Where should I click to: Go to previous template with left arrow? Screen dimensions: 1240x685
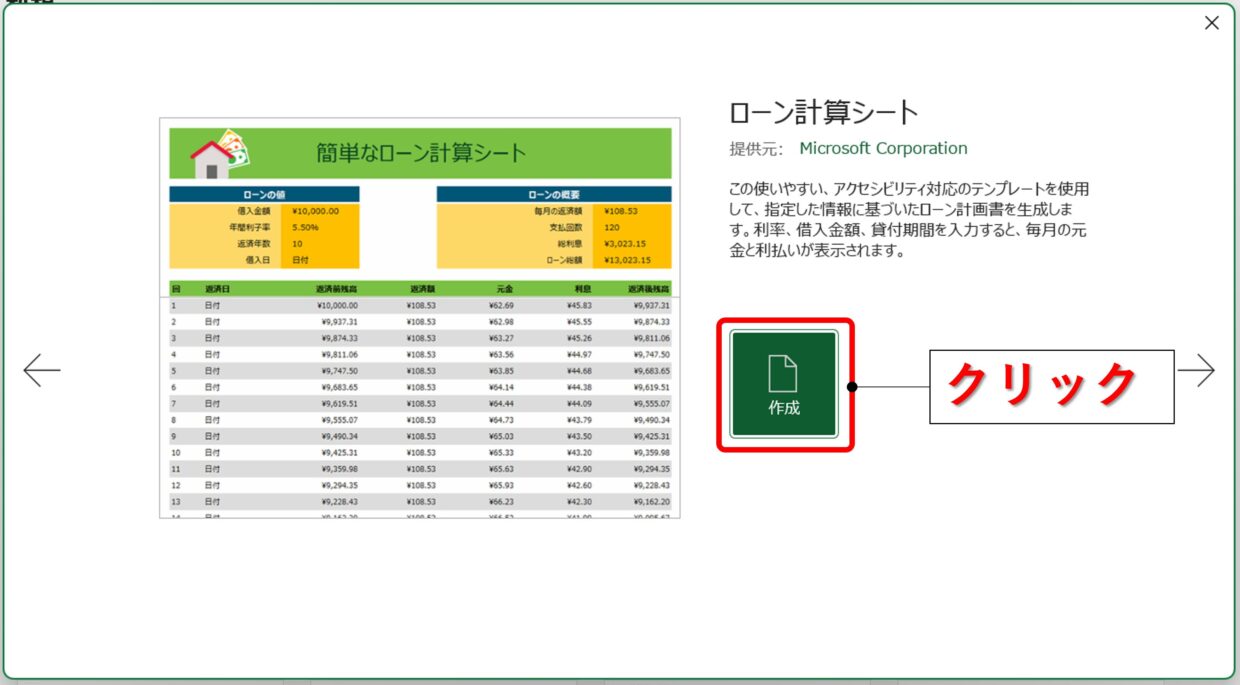[42, 370]
